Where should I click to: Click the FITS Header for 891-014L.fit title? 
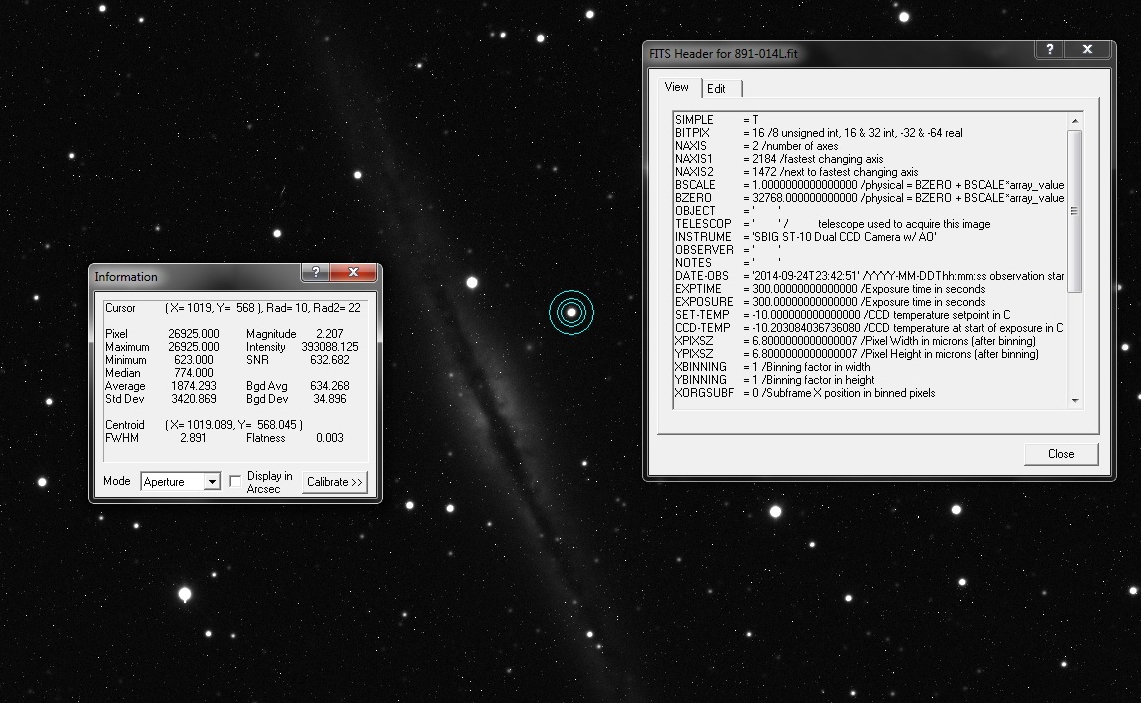click(723, 54)
